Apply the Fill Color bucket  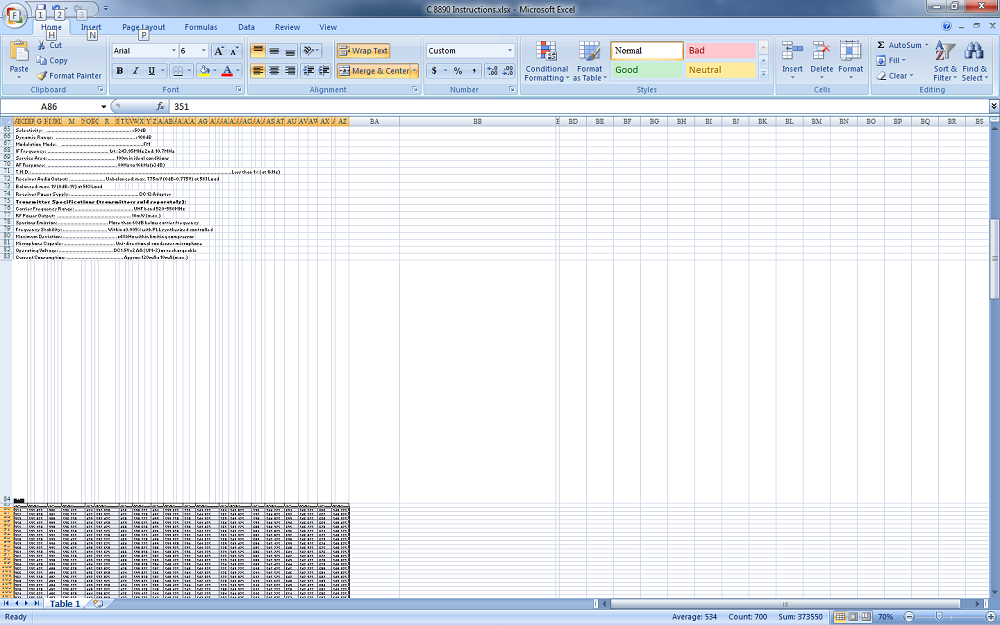pos(204,71)
